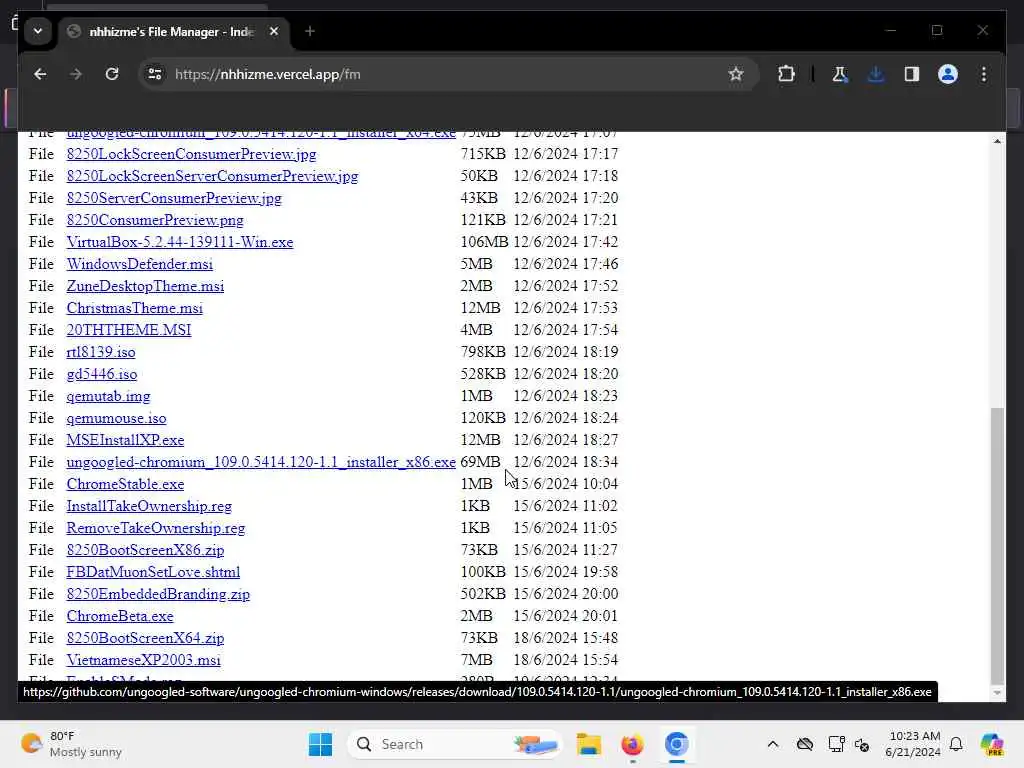Open qemumouse.iso link

(x=116, y=418)
